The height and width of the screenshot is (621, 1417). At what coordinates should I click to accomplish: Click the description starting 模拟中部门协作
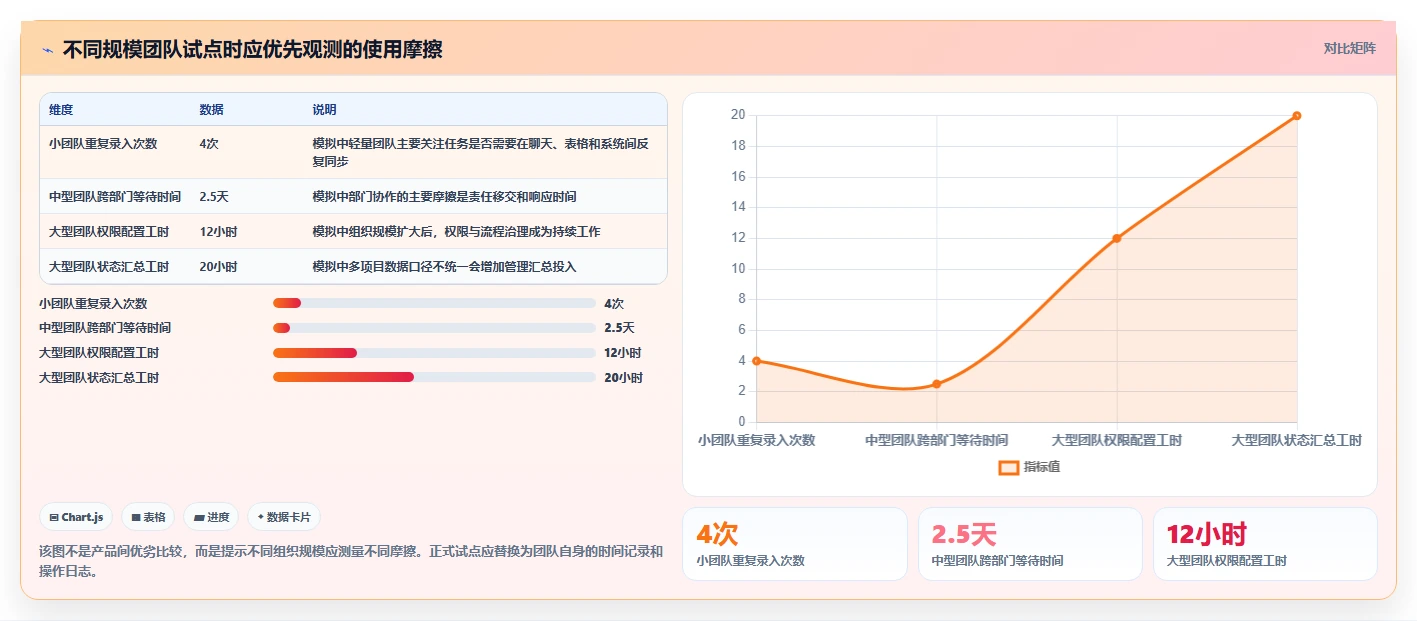click(444, 197)
